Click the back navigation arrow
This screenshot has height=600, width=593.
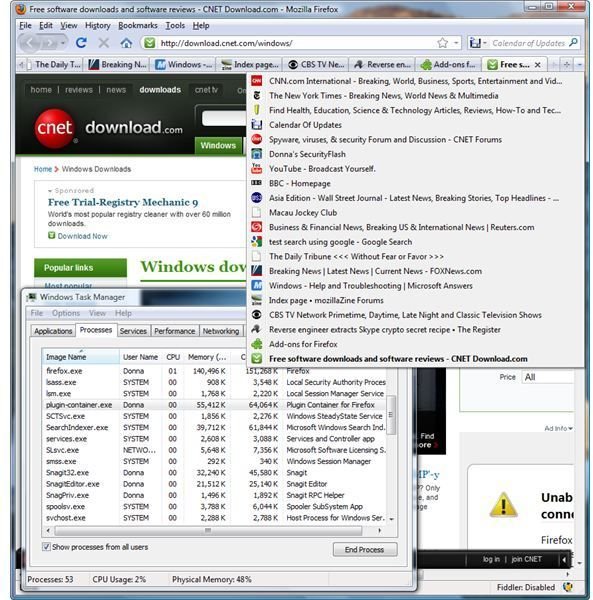(30, 43)
